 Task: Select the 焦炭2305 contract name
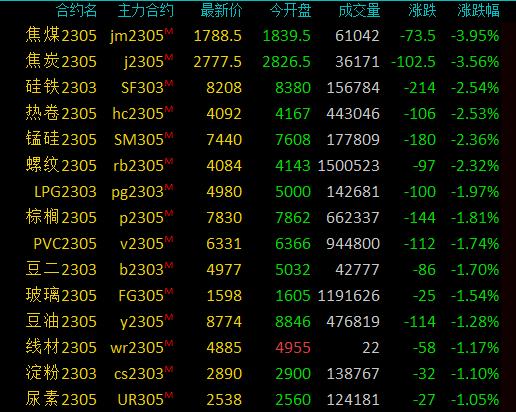(61, 62)
